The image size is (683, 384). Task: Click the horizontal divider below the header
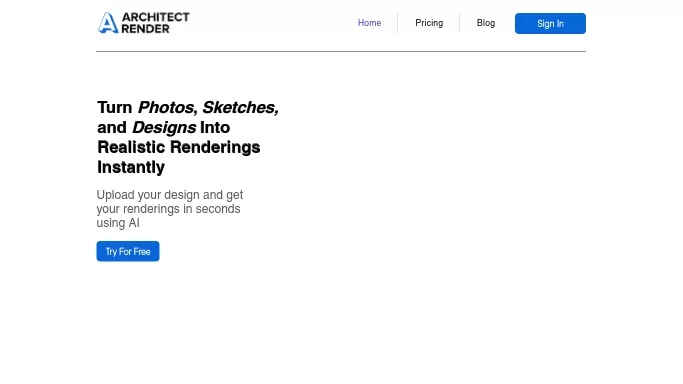coord(341,51)
